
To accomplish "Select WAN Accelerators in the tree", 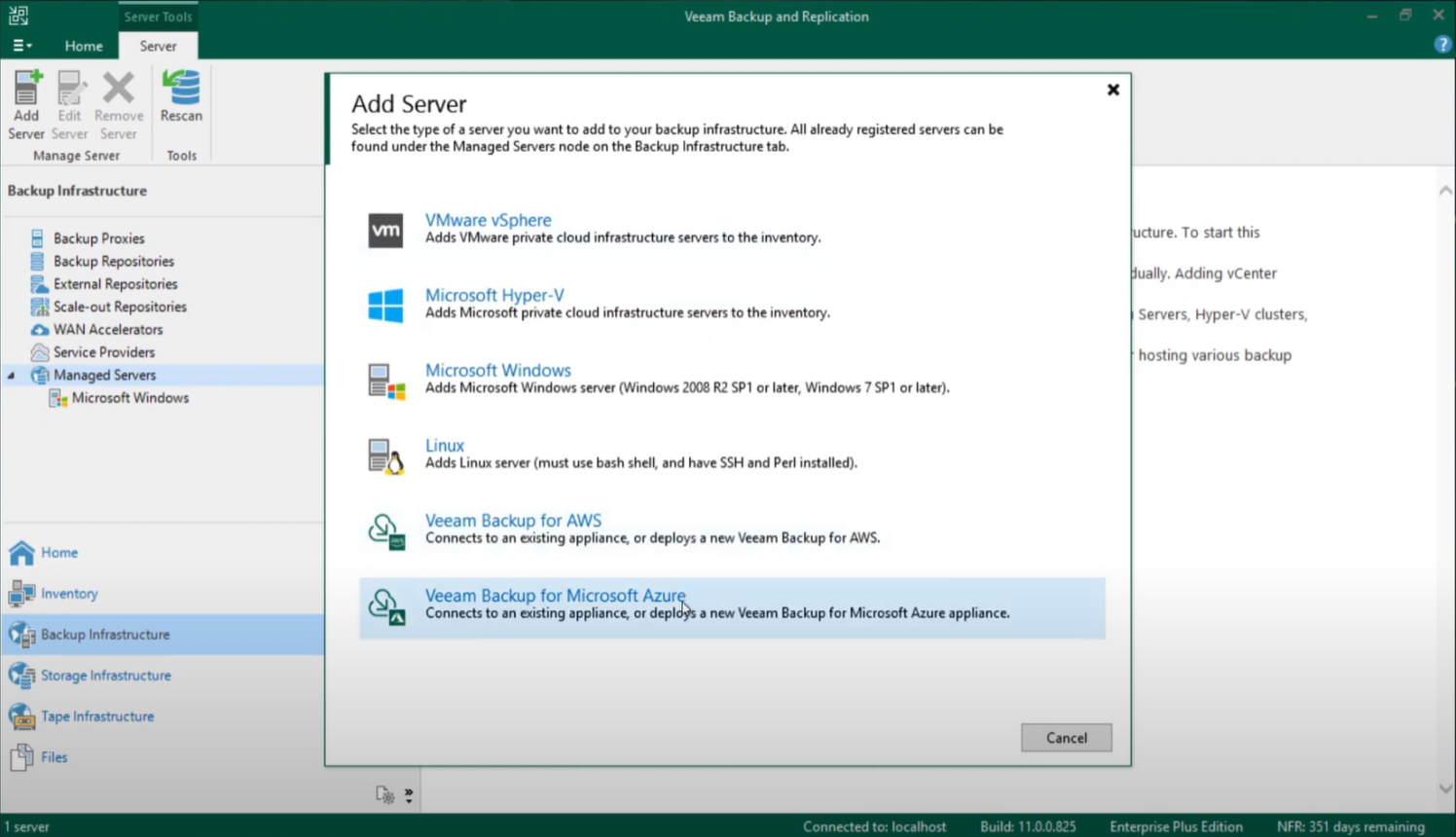I will click(x=108, y=330).
